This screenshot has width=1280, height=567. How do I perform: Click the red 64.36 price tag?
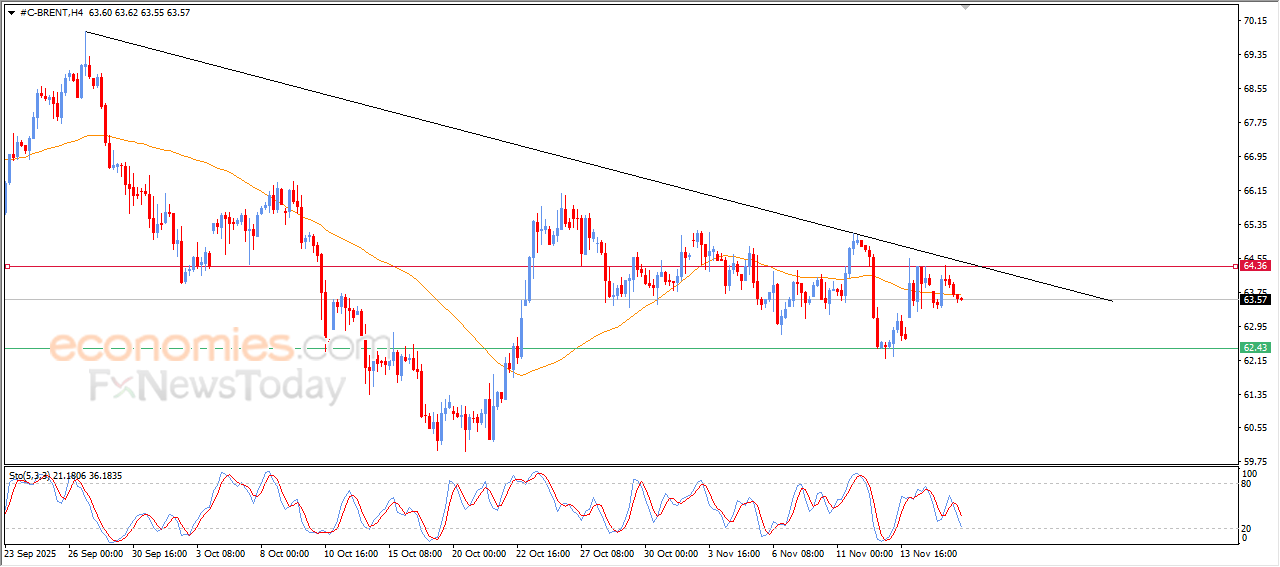(x=1254, y=266)
